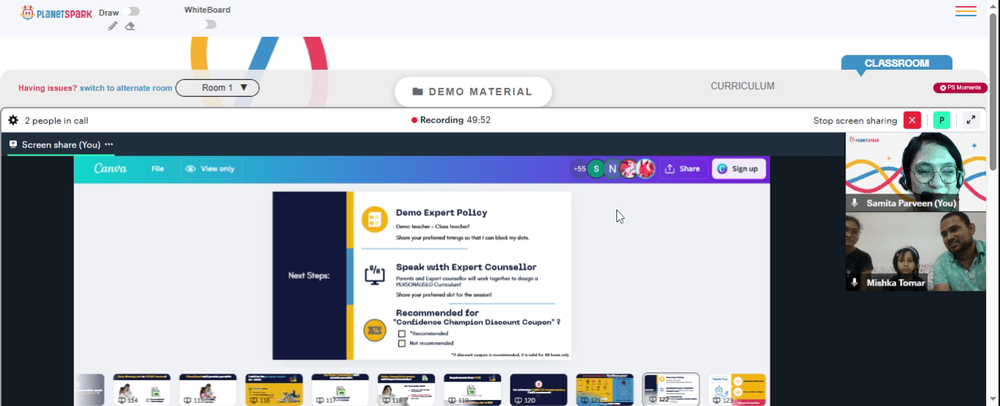This screenshot has height=406, width=1000.
Task: Click the Canva logo
Action: 110,169
